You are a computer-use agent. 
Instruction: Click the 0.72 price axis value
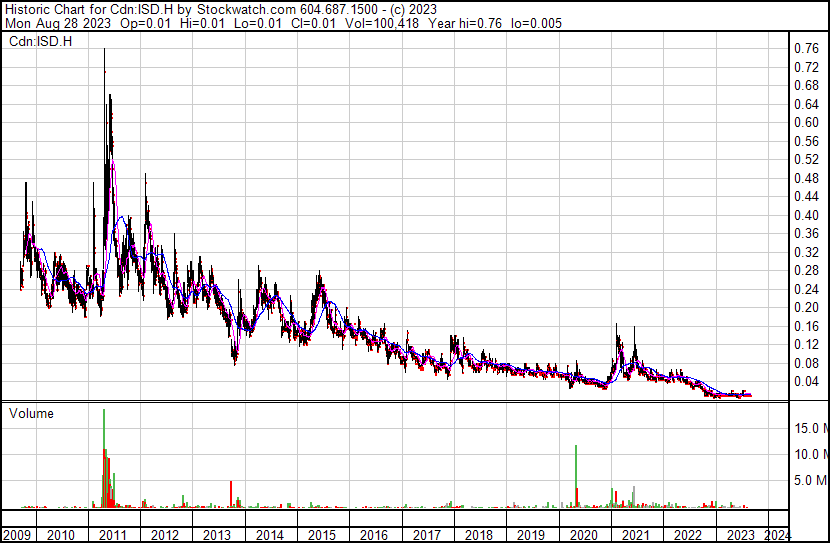click(807, 67)
